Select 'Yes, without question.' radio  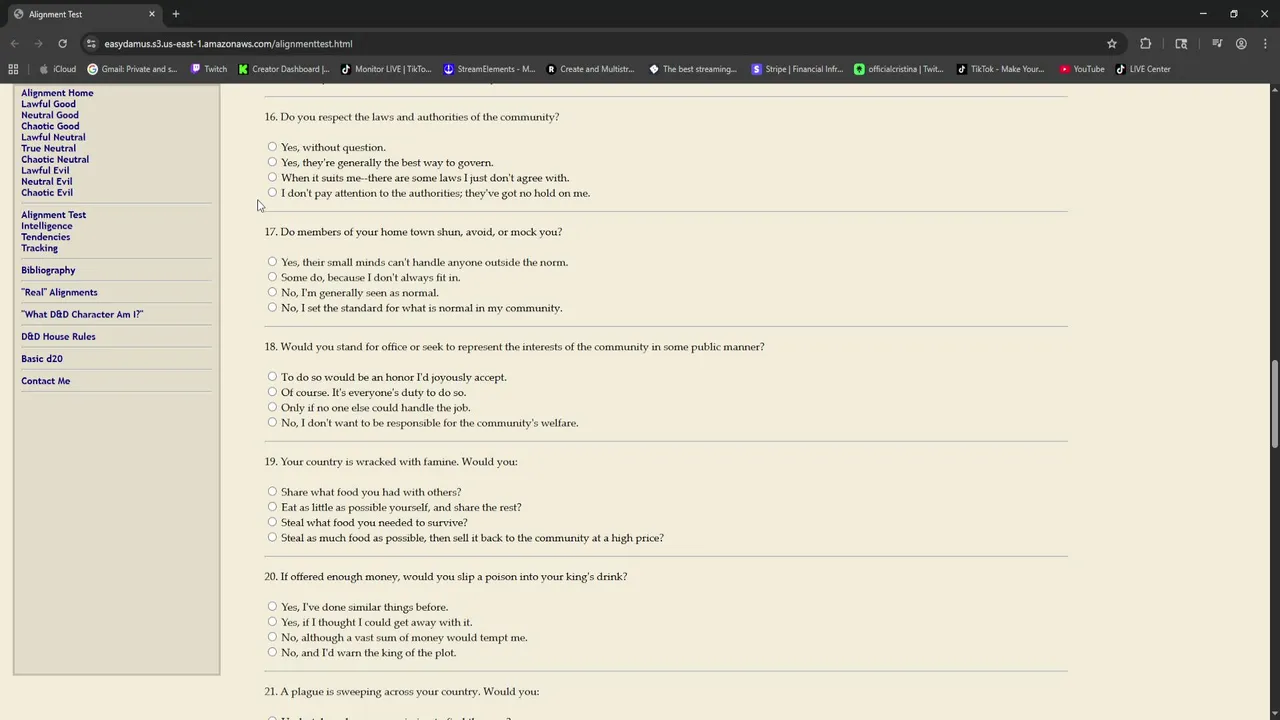pyautogui.click(x=272, y=147)
